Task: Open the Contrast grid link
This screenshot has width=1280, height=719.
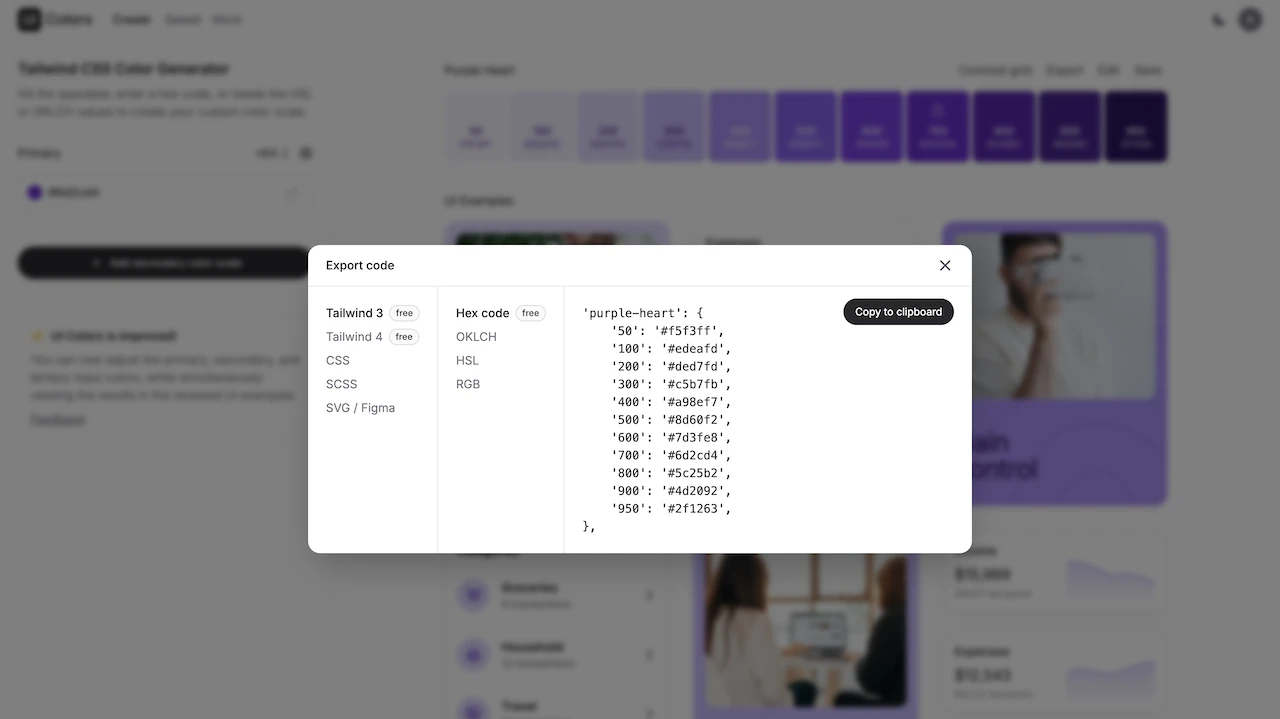Action: coord(994,70)
